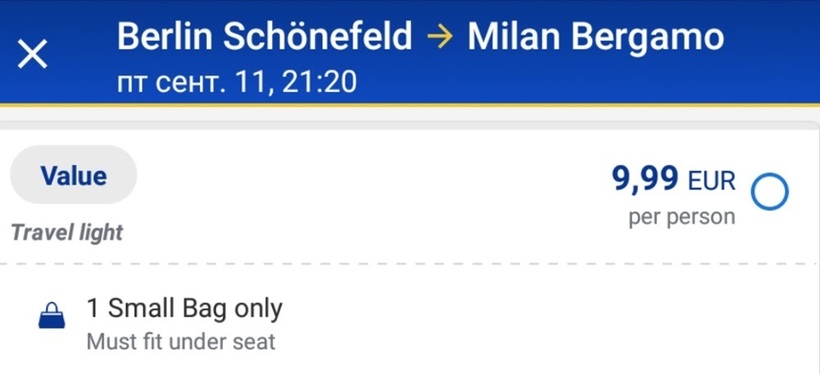820x374 pixels.
Task: Click the flight date and time subtitle
Action: 237,82
